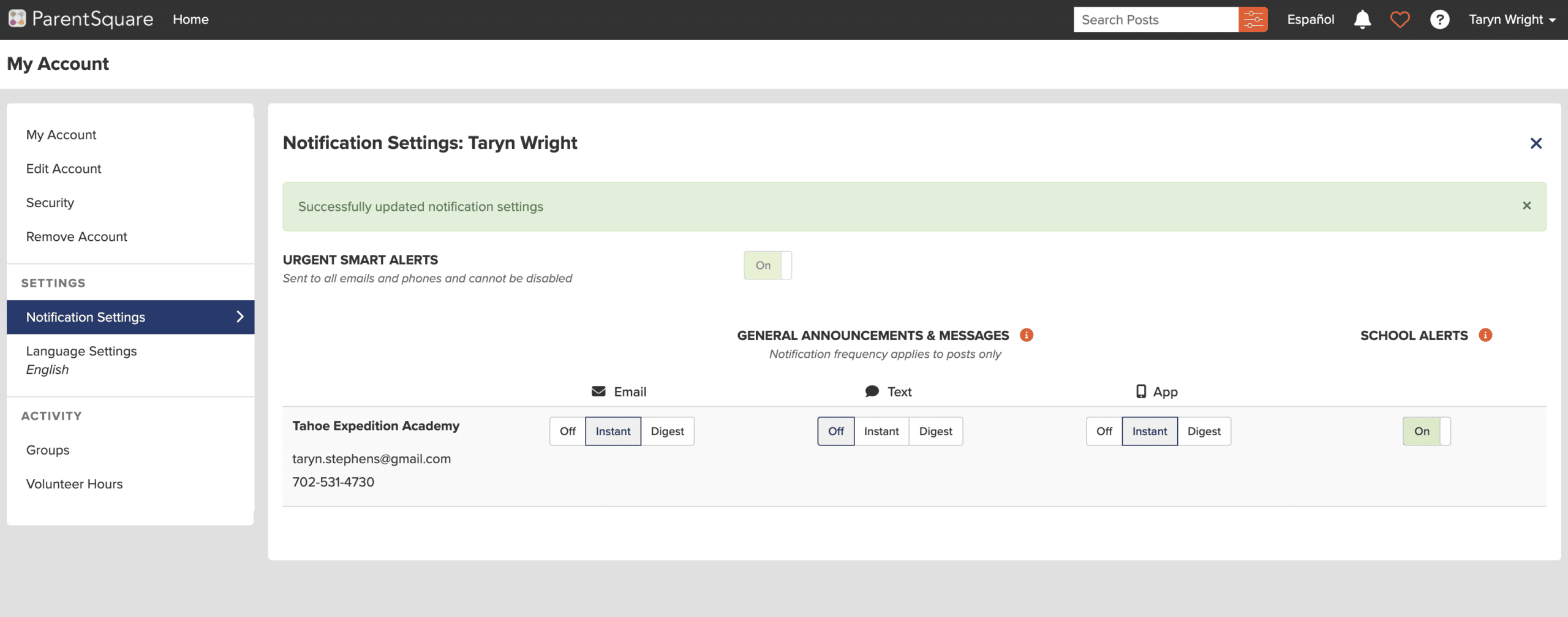
Task: Open the notifications bell
Action: (1362, 20)
